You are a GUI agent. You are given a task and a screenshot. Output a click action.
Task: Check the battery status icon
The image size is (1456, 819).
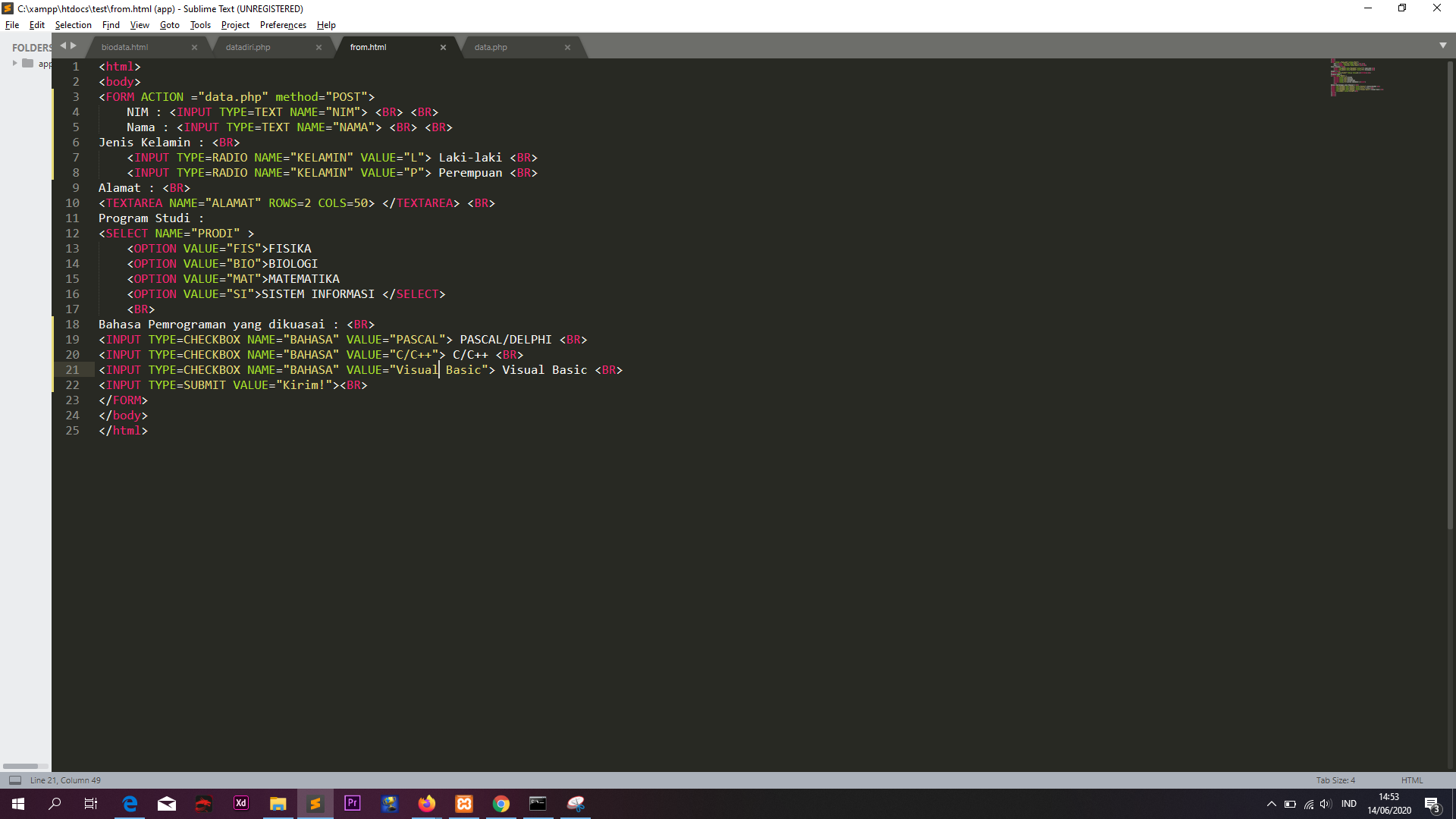(1290, 804)
